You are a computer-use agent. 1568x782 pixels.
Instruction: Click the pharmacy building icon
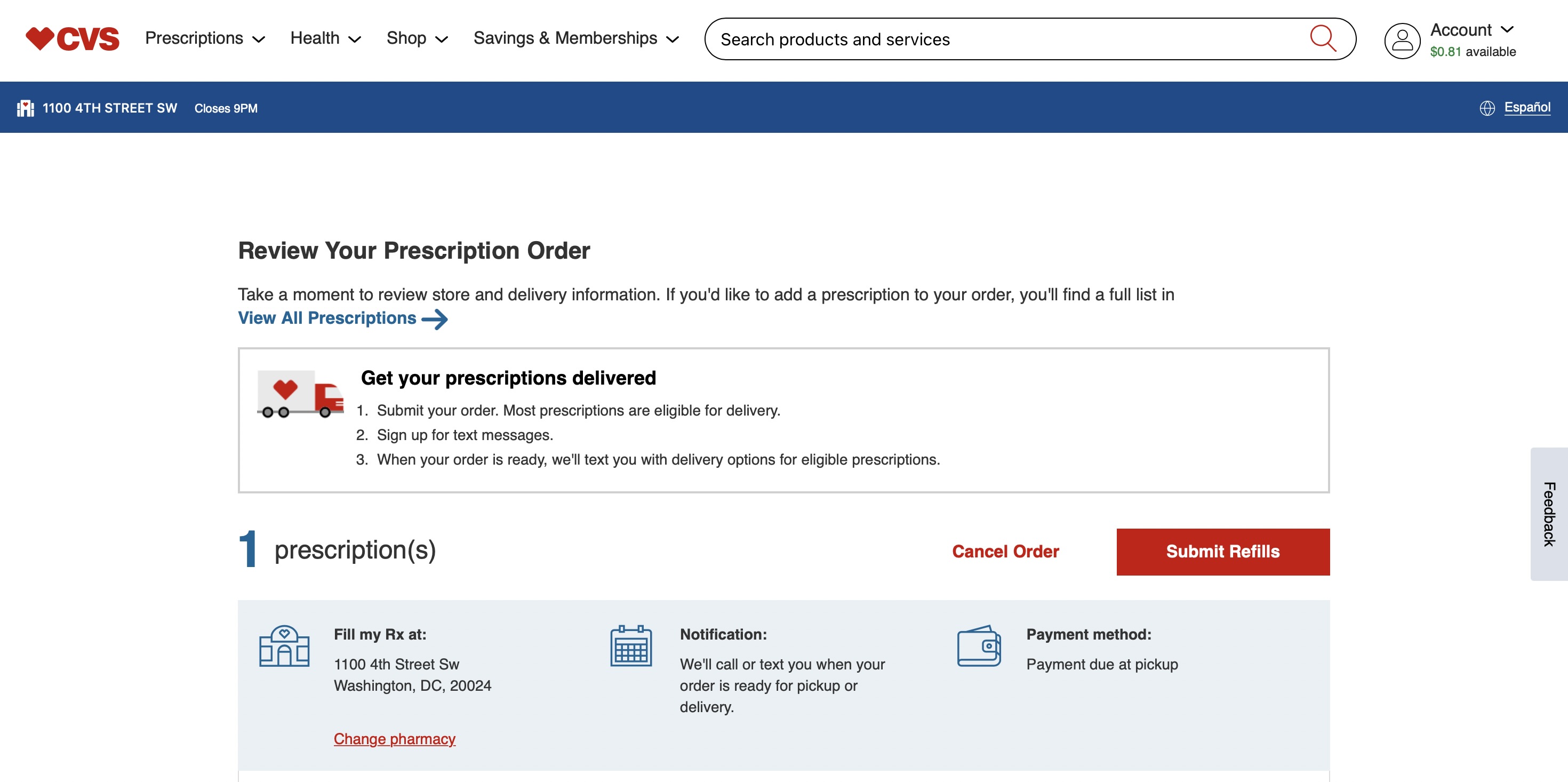click(x=284, y=645)
